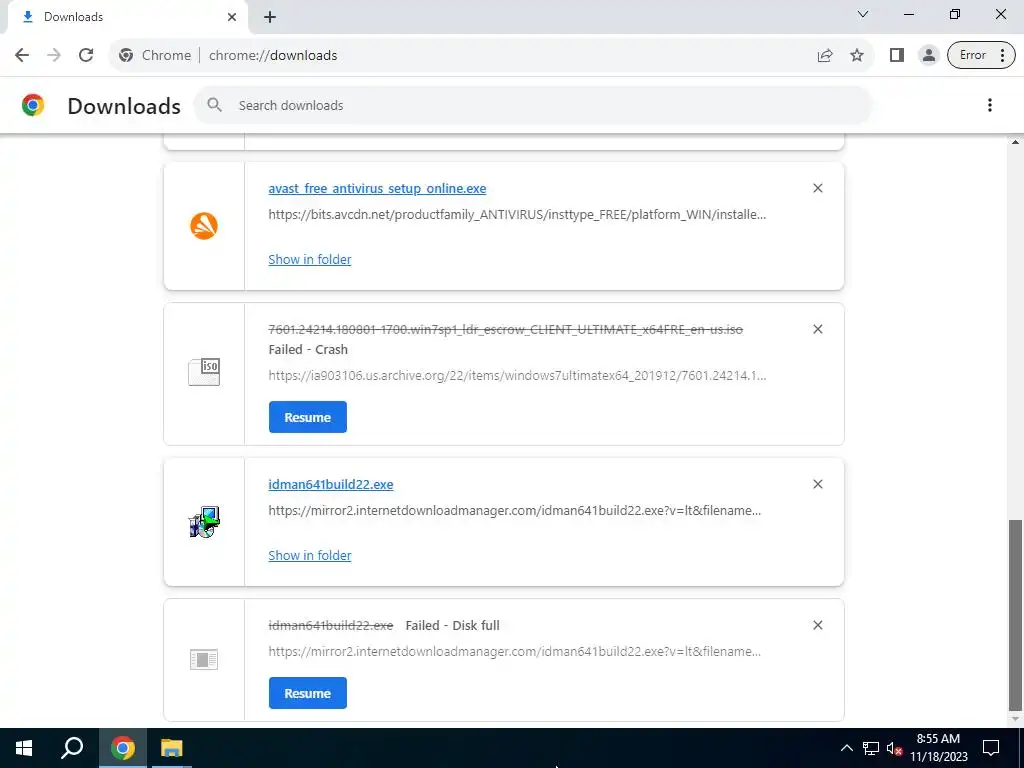Remove the Disk full idman entry
Screen dimensions: 1024x768
click(818, 625)
